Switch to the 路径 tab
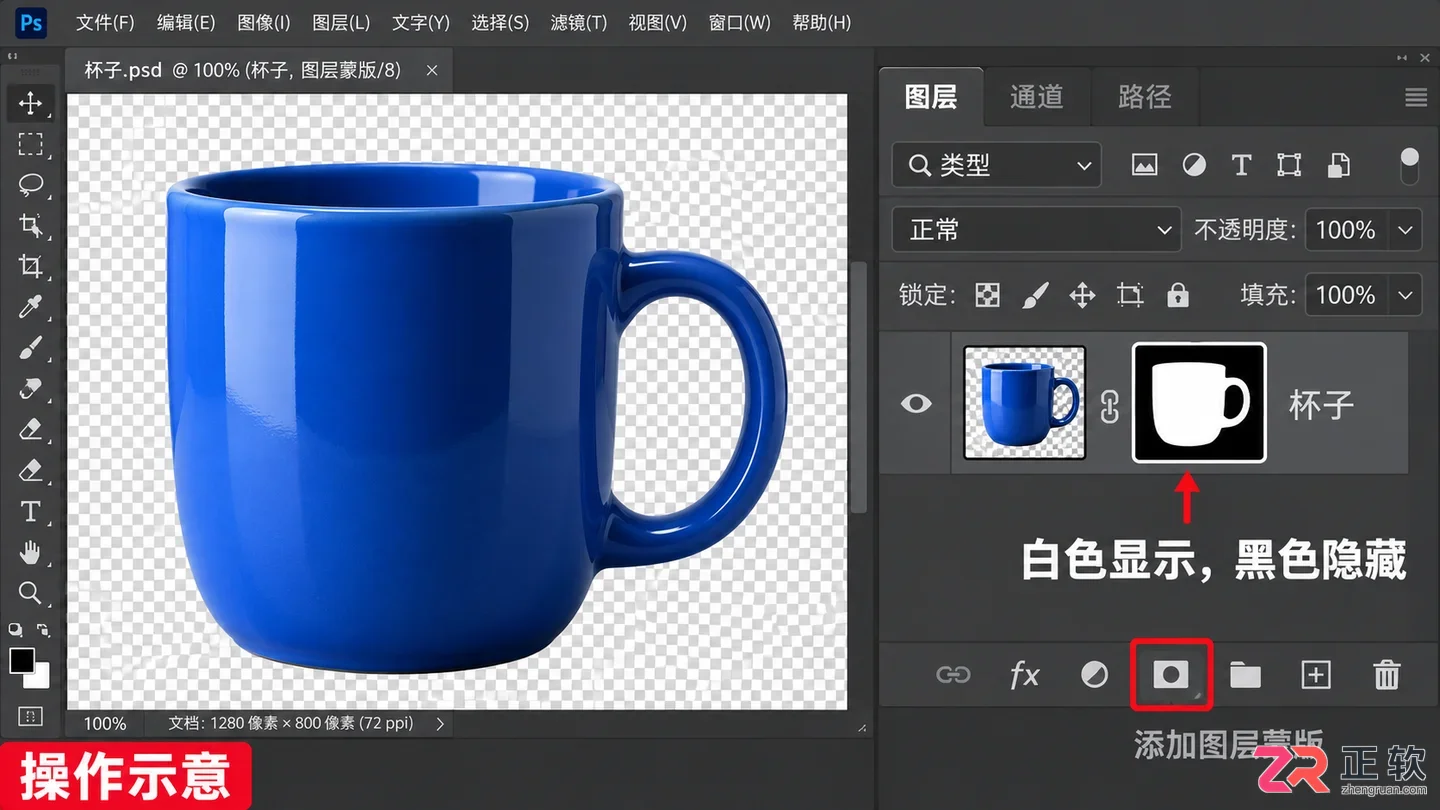 point(1144,97)
